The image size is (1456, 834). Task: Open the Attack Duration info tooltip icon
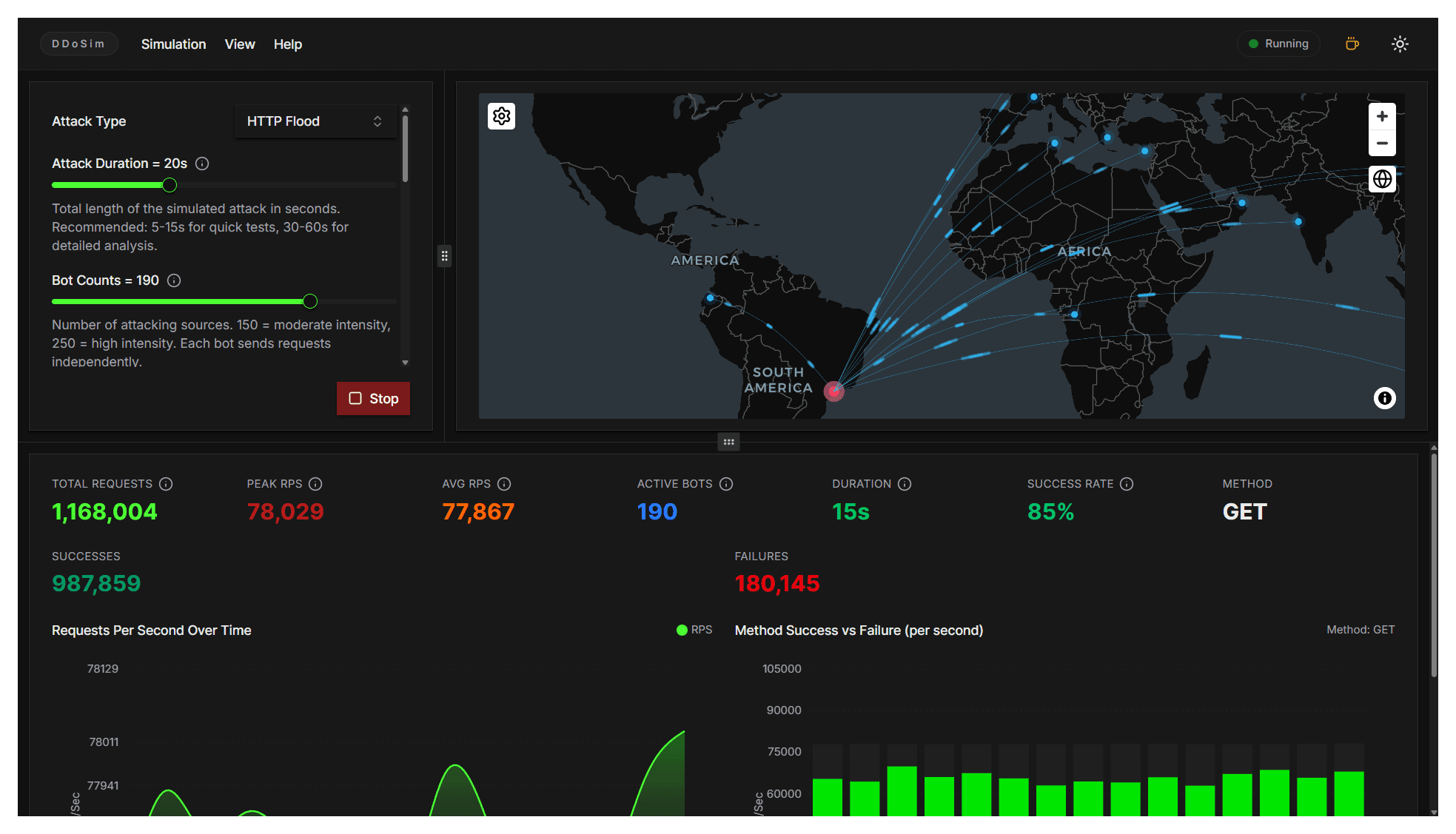[202, 164]
